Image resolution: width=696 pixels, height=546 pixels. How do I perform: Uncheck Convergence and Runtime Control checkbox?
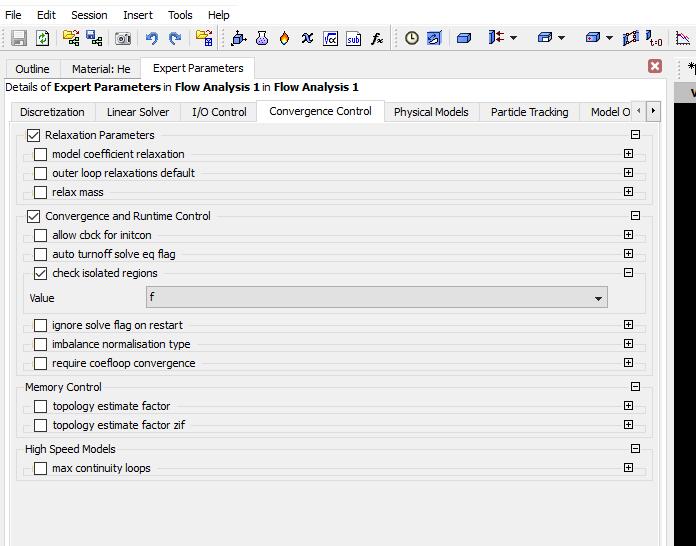(x=33, y=217)
